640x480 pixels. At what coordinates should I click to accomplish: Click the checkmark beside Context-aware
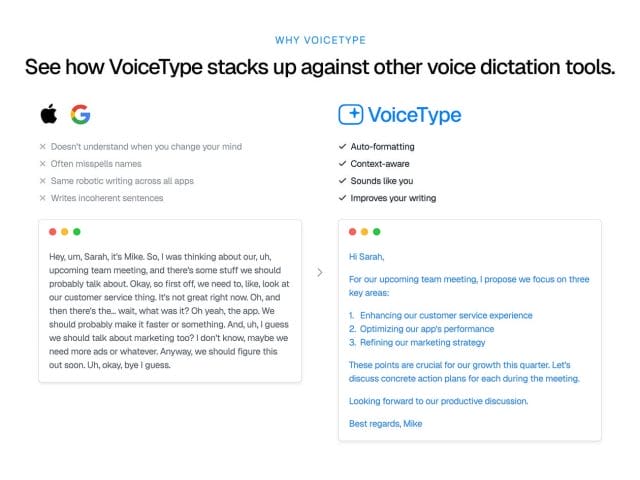coord(342,164)
